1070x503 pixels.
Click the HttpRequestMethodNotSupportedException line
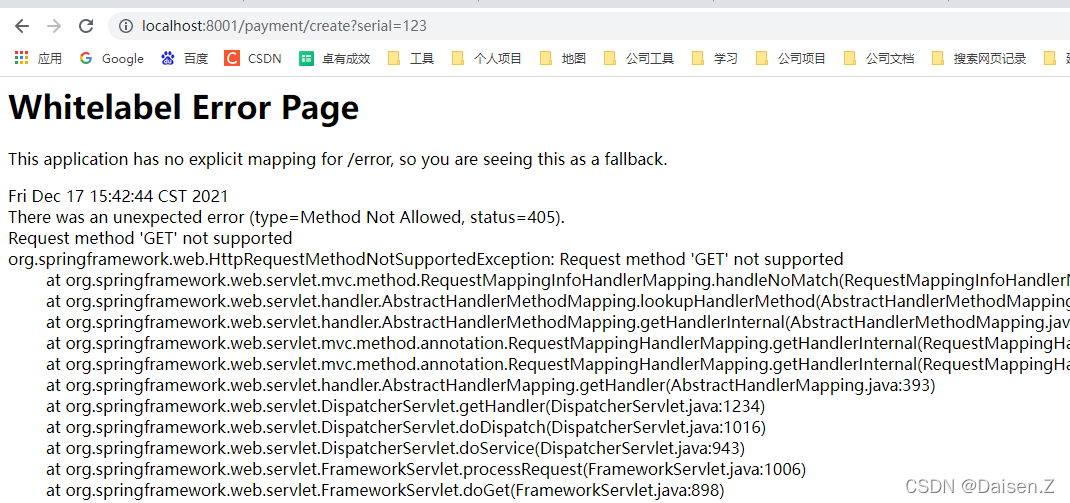(426, 259)
